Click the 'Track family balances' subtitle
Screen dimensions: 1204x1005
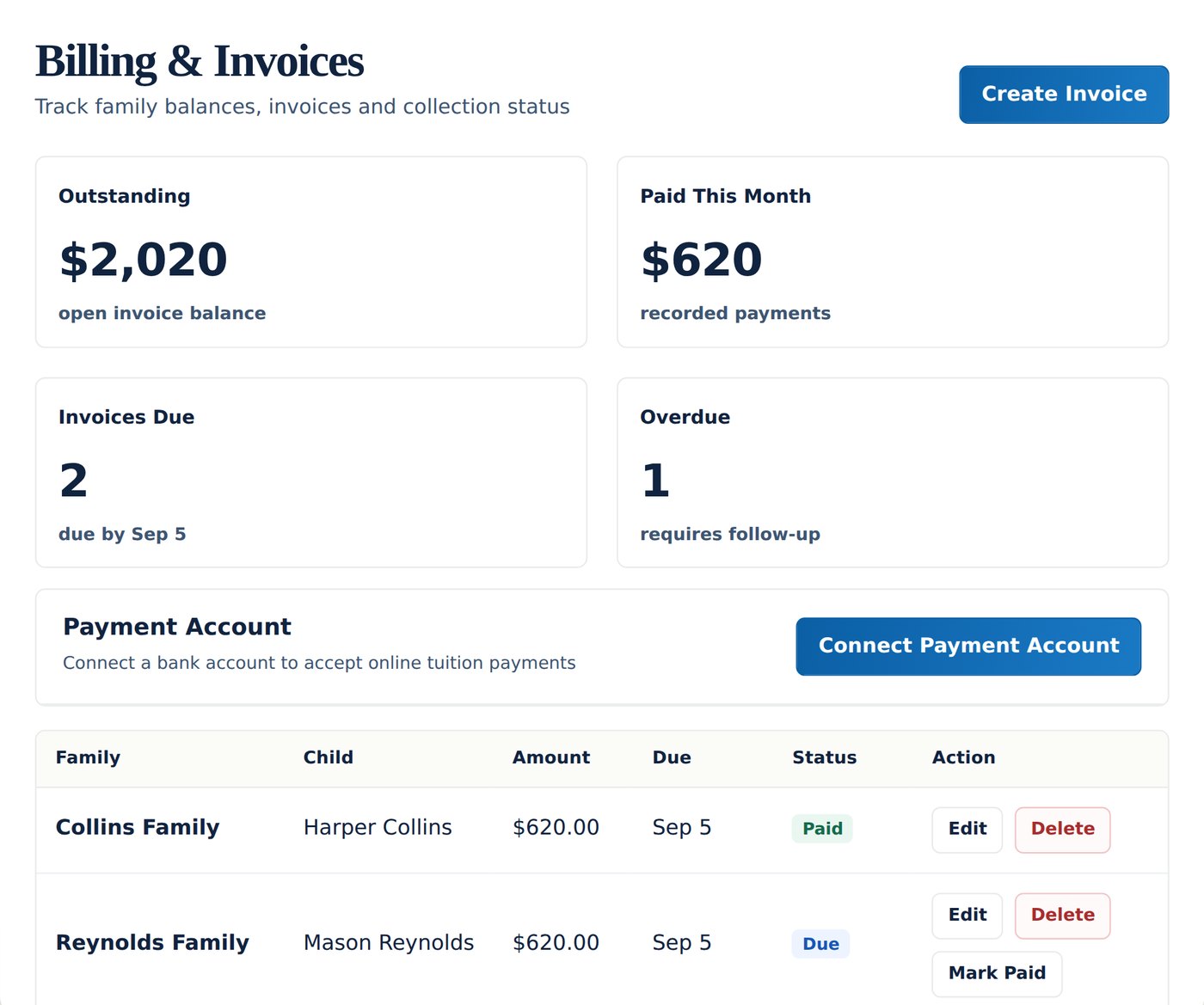[303, 107]
